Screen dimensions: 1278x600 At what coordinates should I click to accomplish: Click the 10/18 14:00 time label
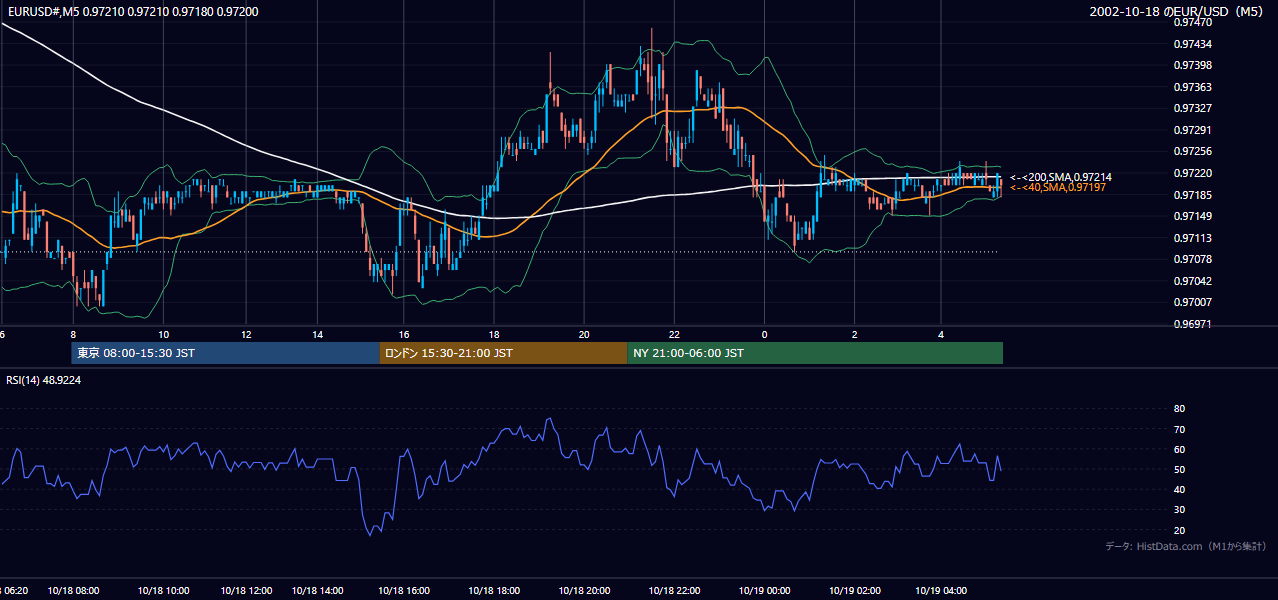318,591
